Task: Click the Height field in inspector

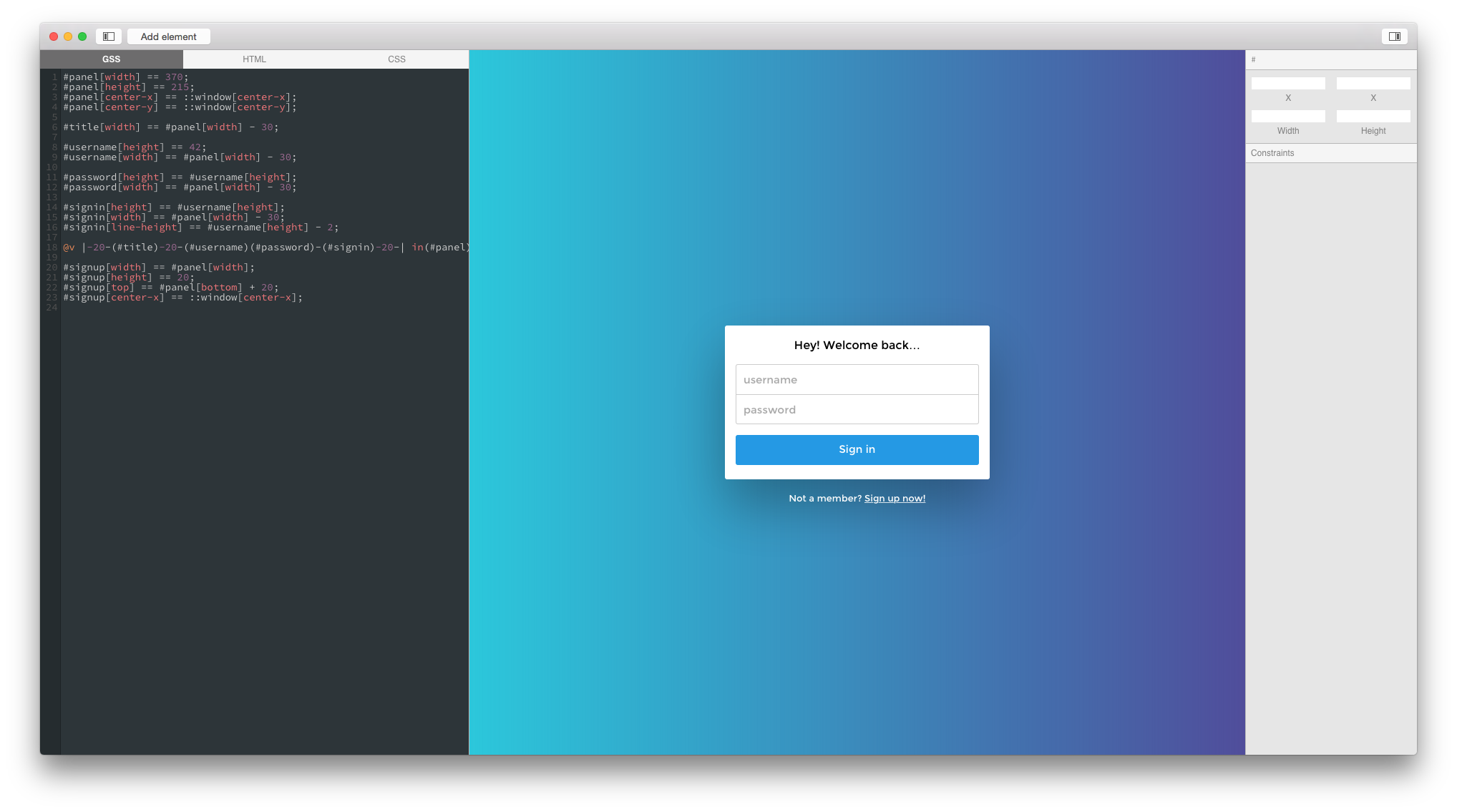Action: tap(1373, 116)
